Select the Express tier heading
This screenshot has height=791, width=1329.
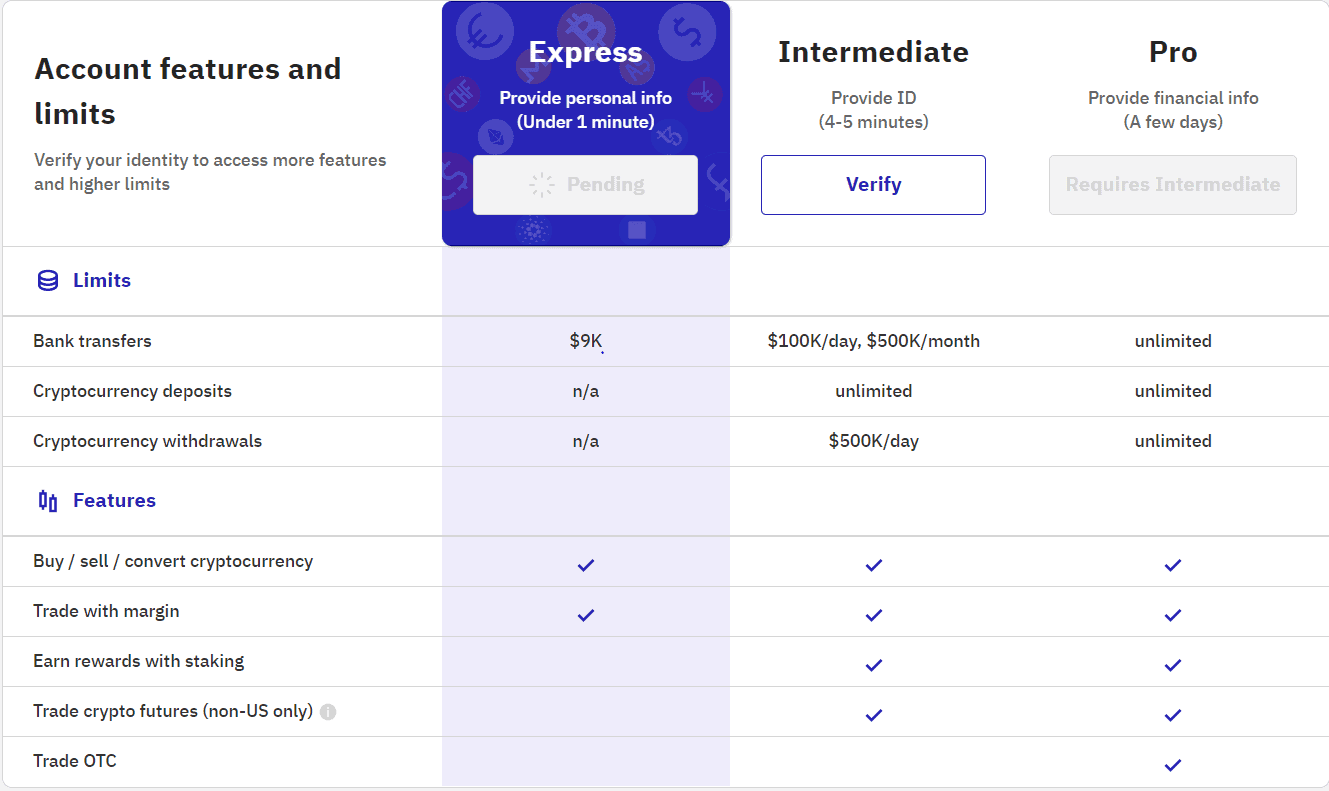point(585,52)
